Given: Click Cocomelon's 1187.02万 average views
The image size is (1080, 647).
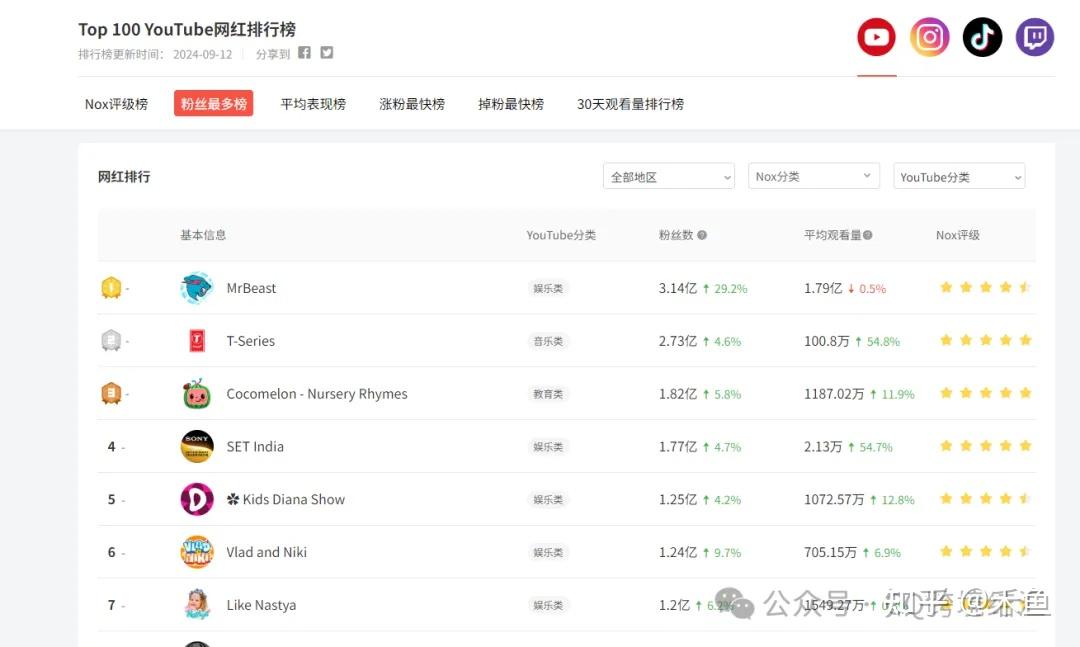Looking at the screenshot, I should click(834, 394).
